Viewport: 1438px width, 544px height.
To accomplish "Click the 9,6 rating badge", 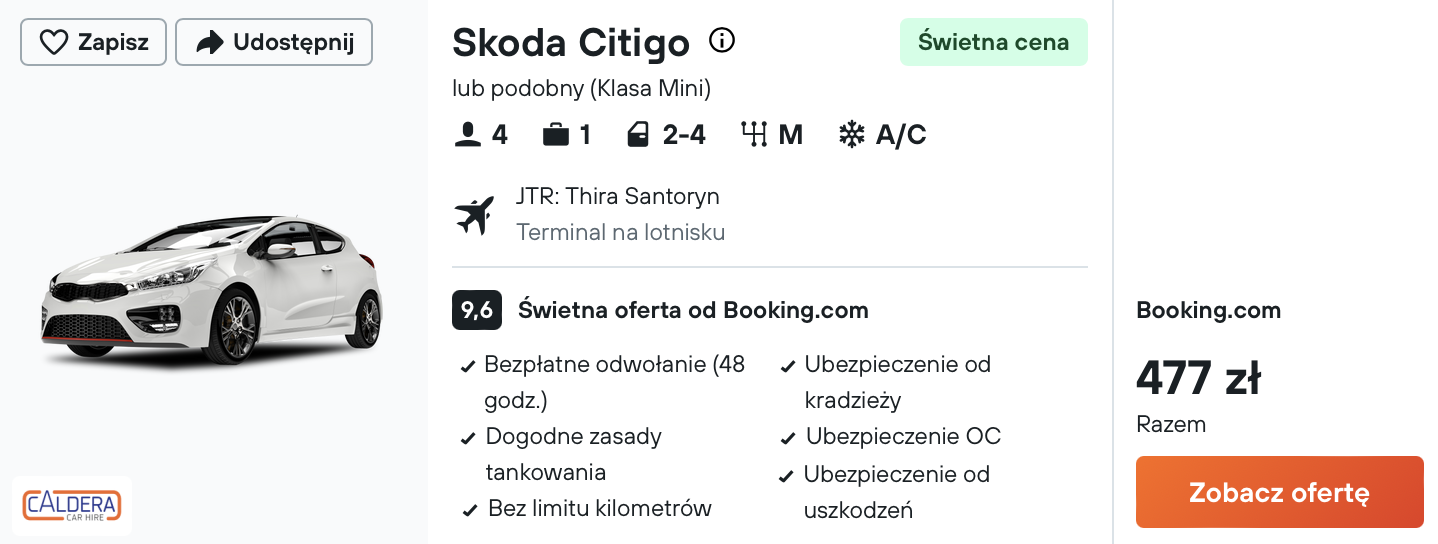I will pos(476,310).
